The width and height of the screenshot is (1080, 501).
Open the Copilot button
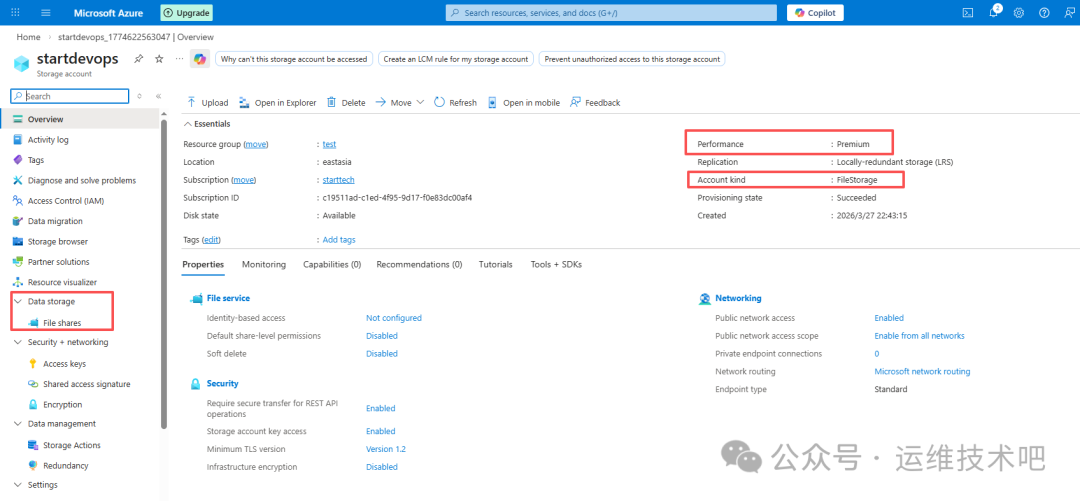click(x=815, y=13)
